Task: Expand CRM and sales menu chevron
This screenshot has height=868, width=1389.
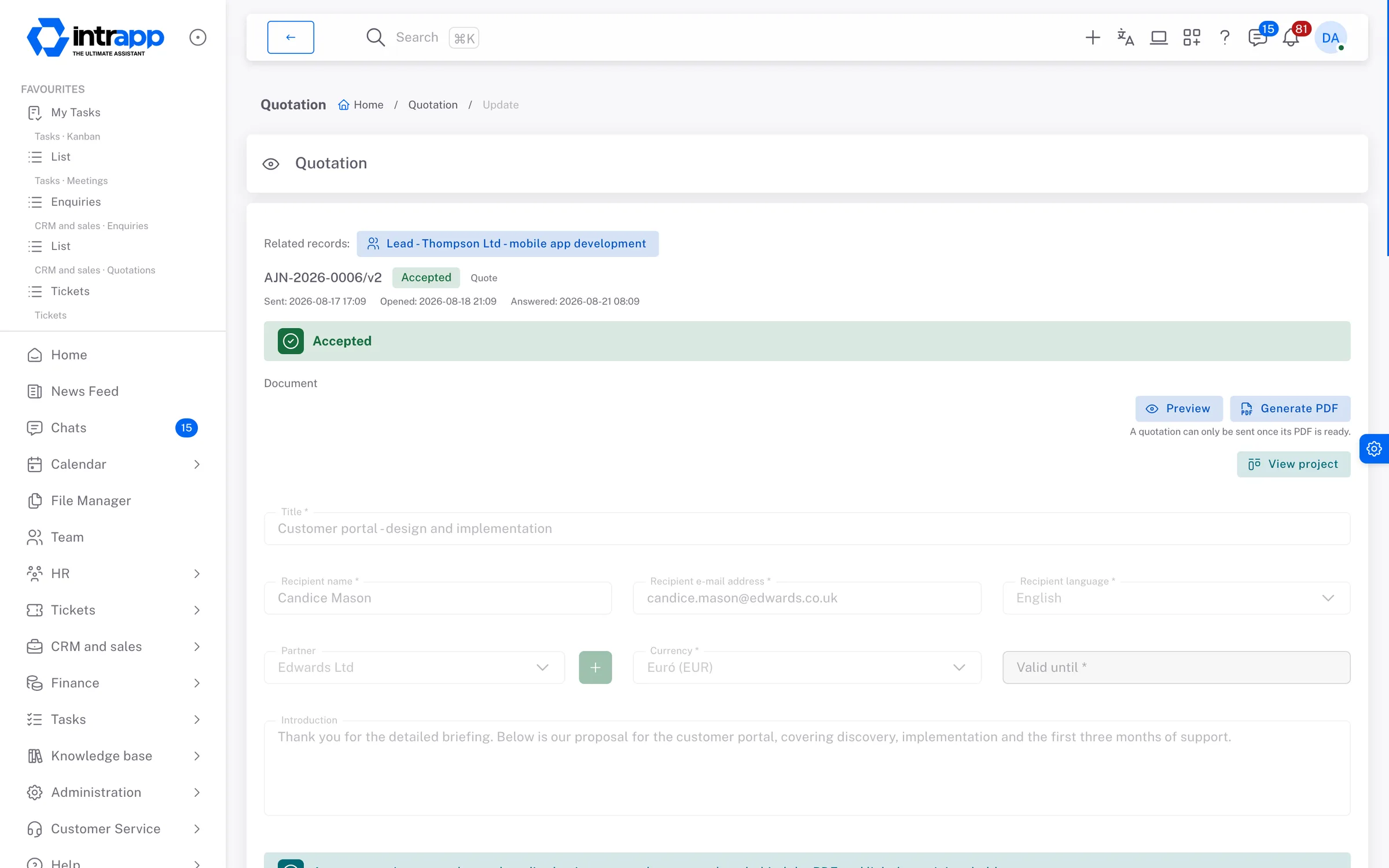Action: 197,646
